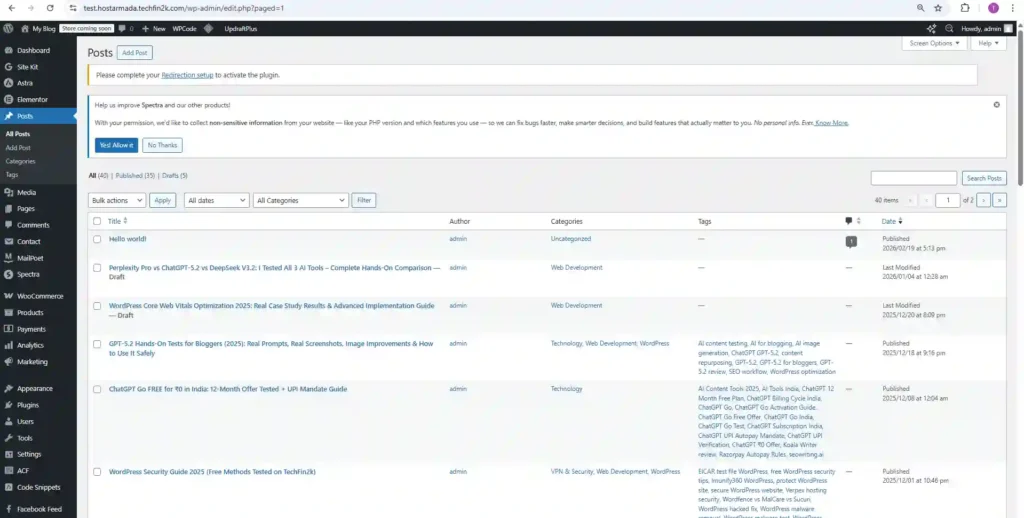This screenshot has height=518, width=1024.
Task: Open the Bulk actions dropdown
Action: pyautogui.click(x=117, y=201)
